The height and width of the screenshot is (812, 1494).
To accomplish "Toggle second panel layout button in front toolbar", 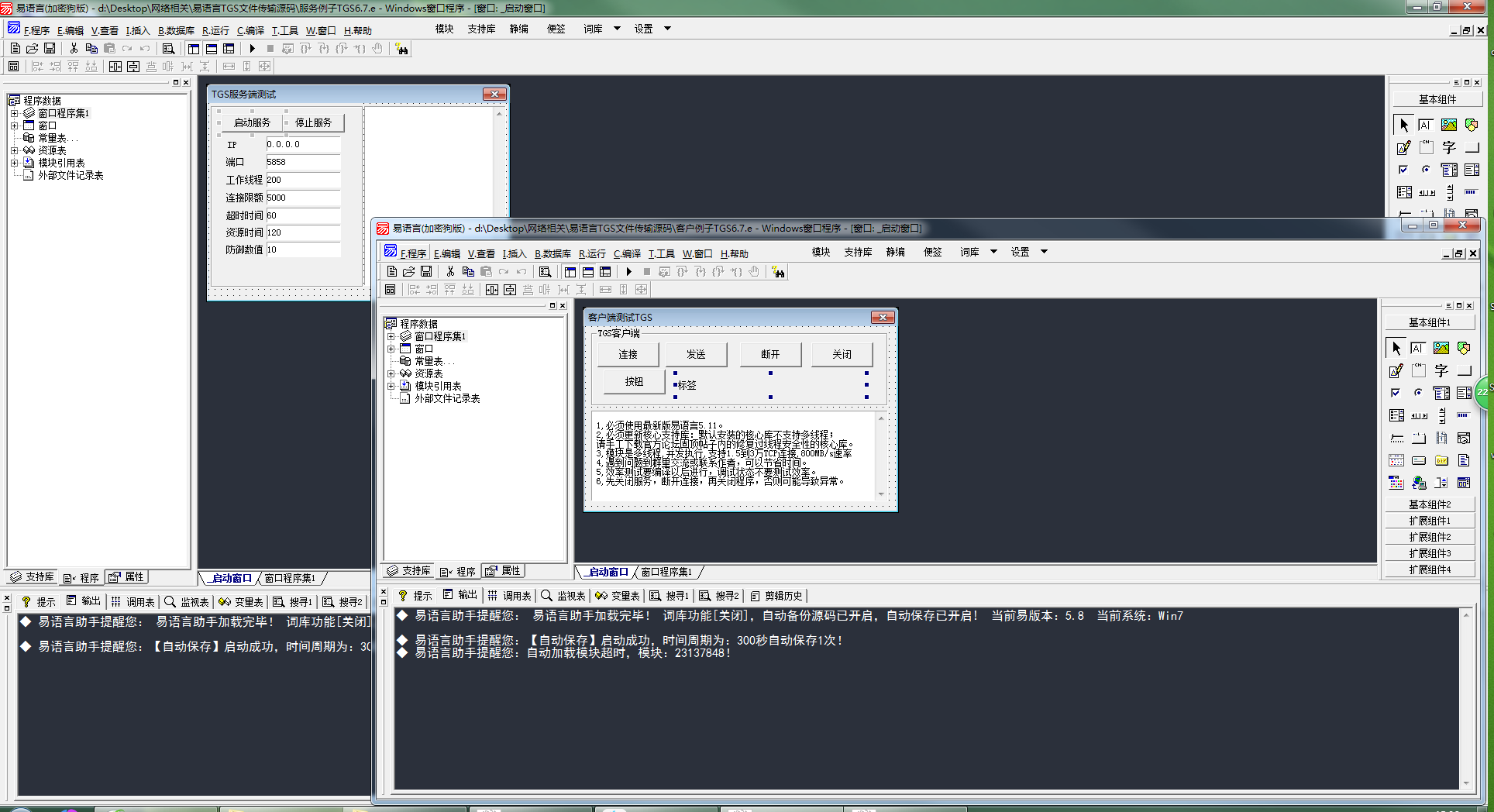I will click(588, 272).
